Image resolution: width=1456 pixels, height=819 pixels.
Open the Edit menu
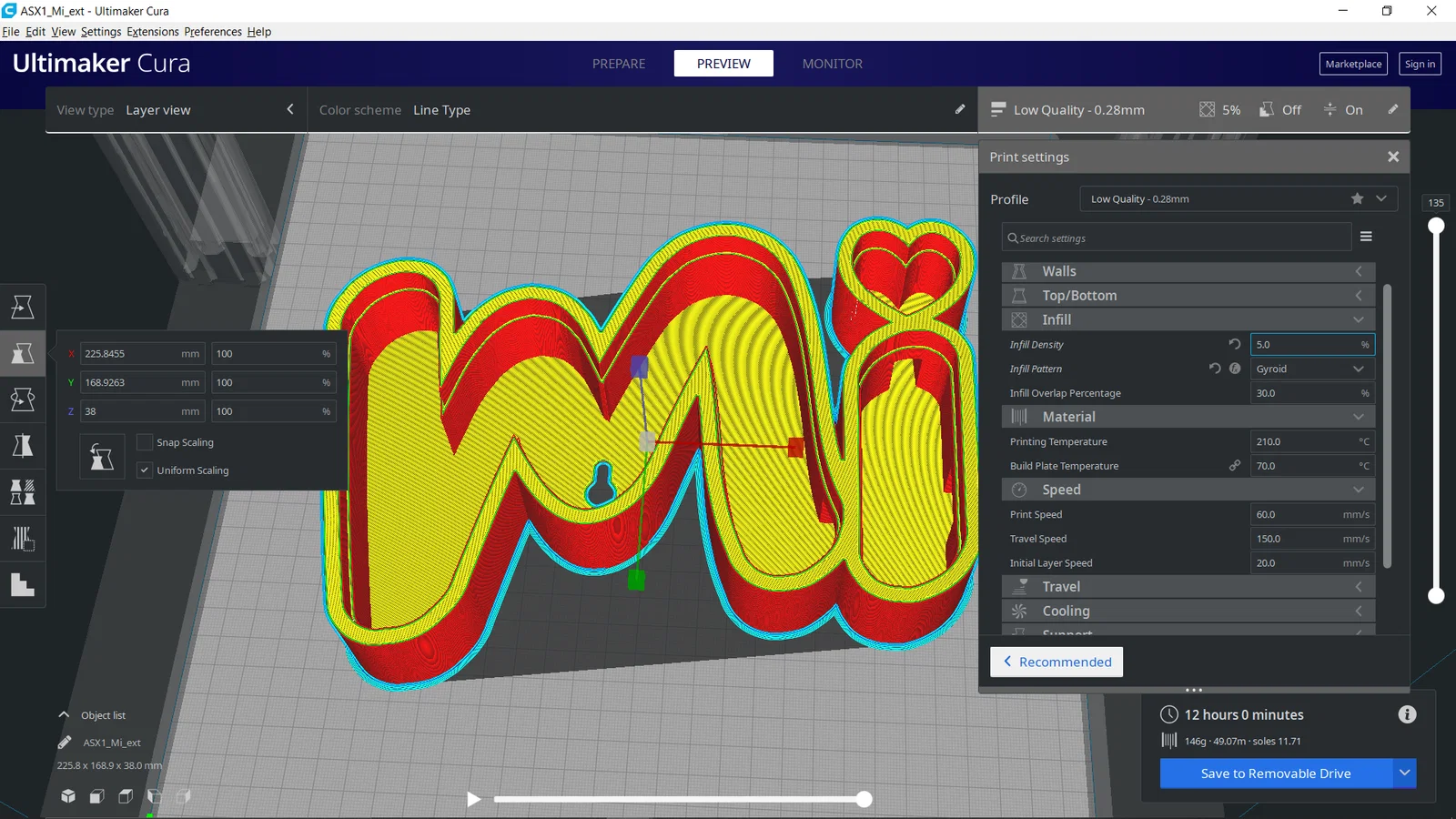(x=35, y=32)
